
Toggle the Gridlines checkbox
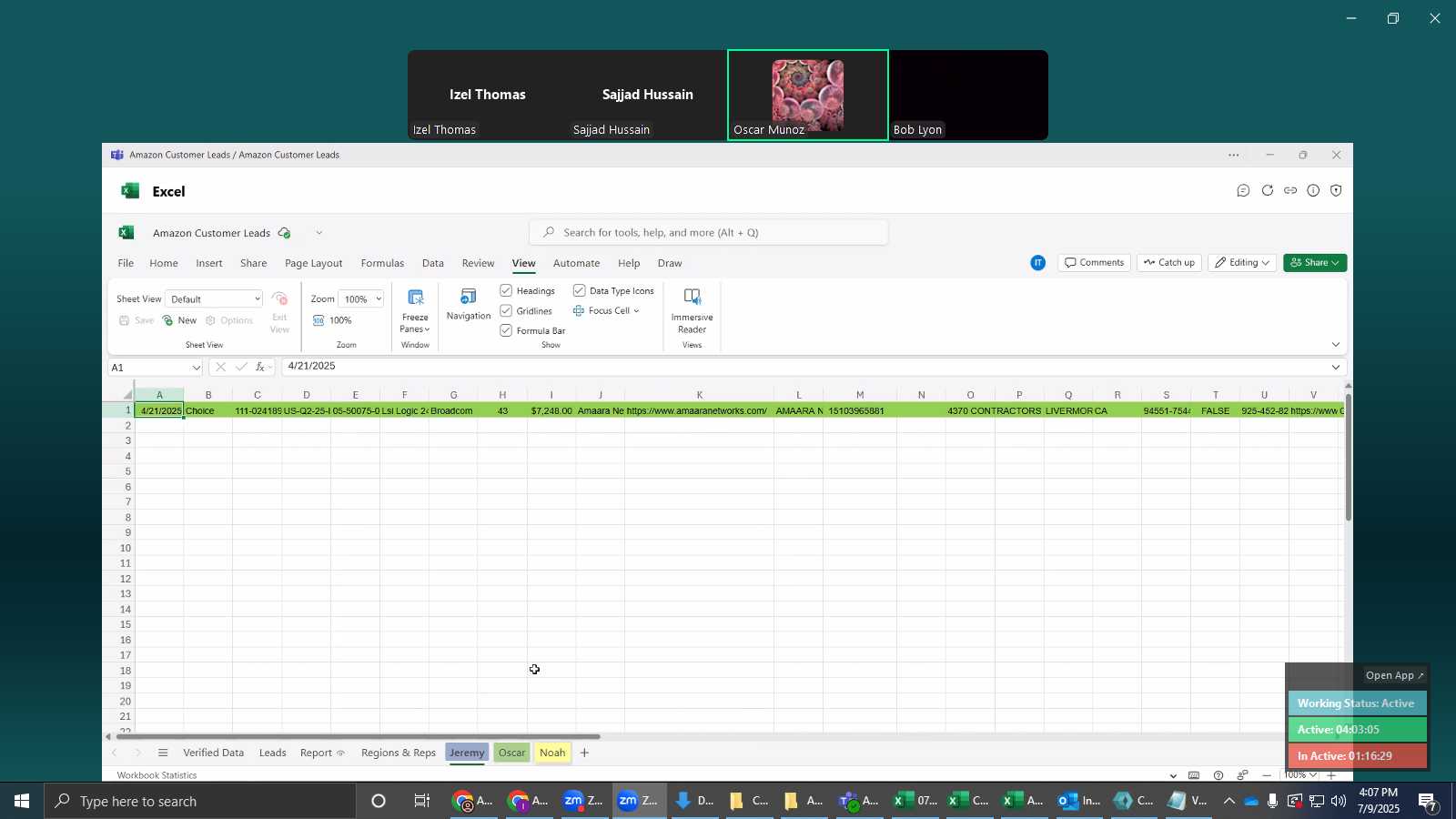click(506, 310)
